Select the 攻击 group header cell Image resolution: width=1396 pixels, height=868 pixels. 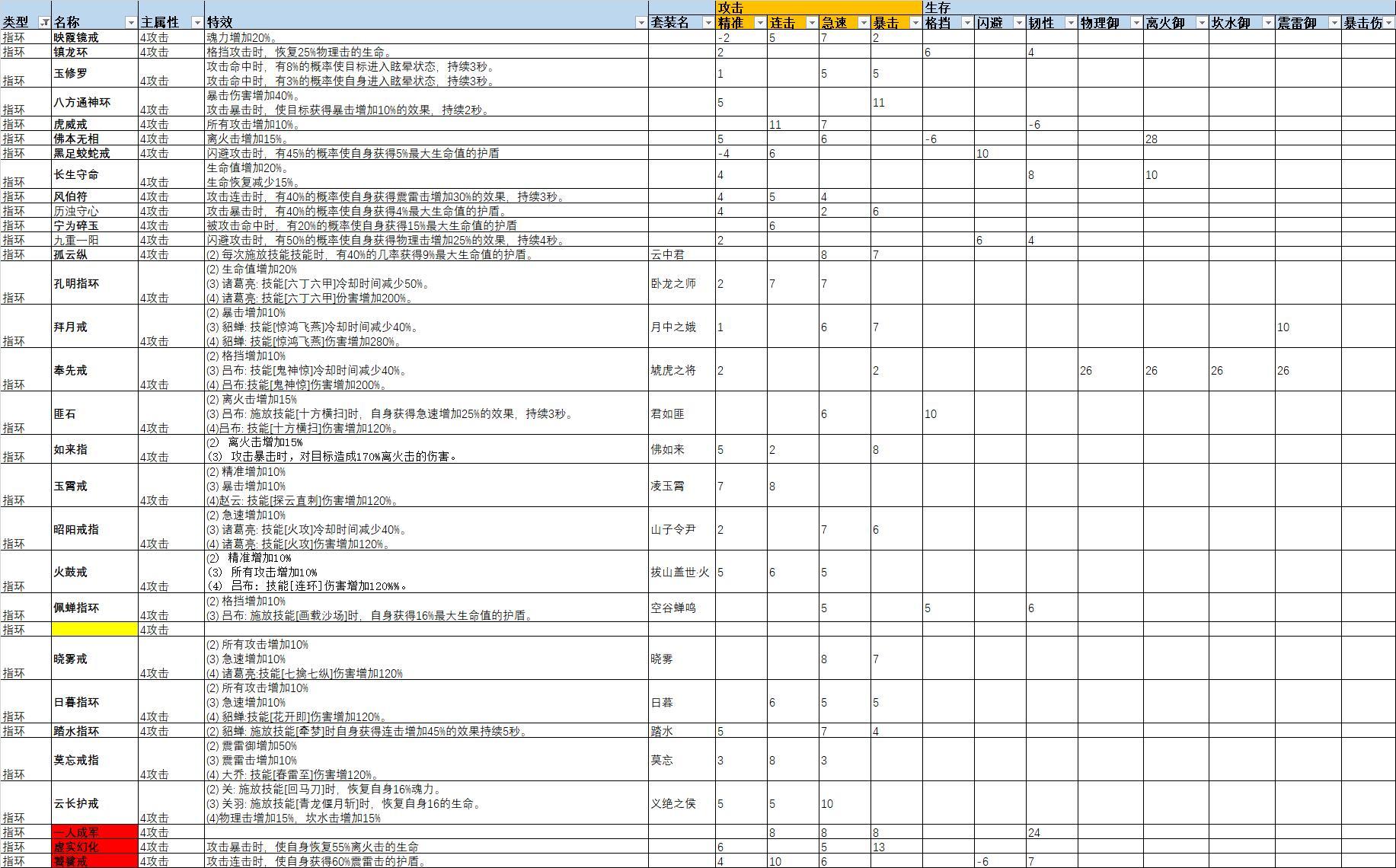[x=819, y=8]
